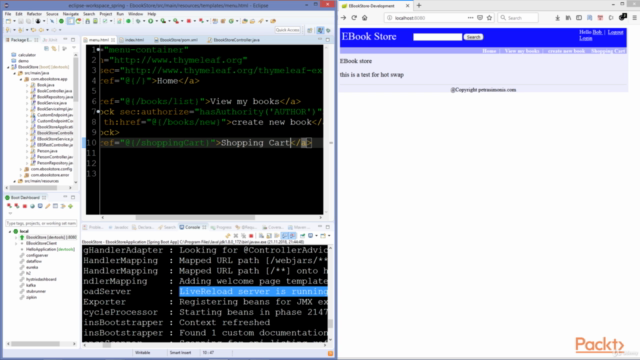The width and height of the screenshot is (640, 360).
Task: Open the Refactor menu
Action: (x=34, y=14)
